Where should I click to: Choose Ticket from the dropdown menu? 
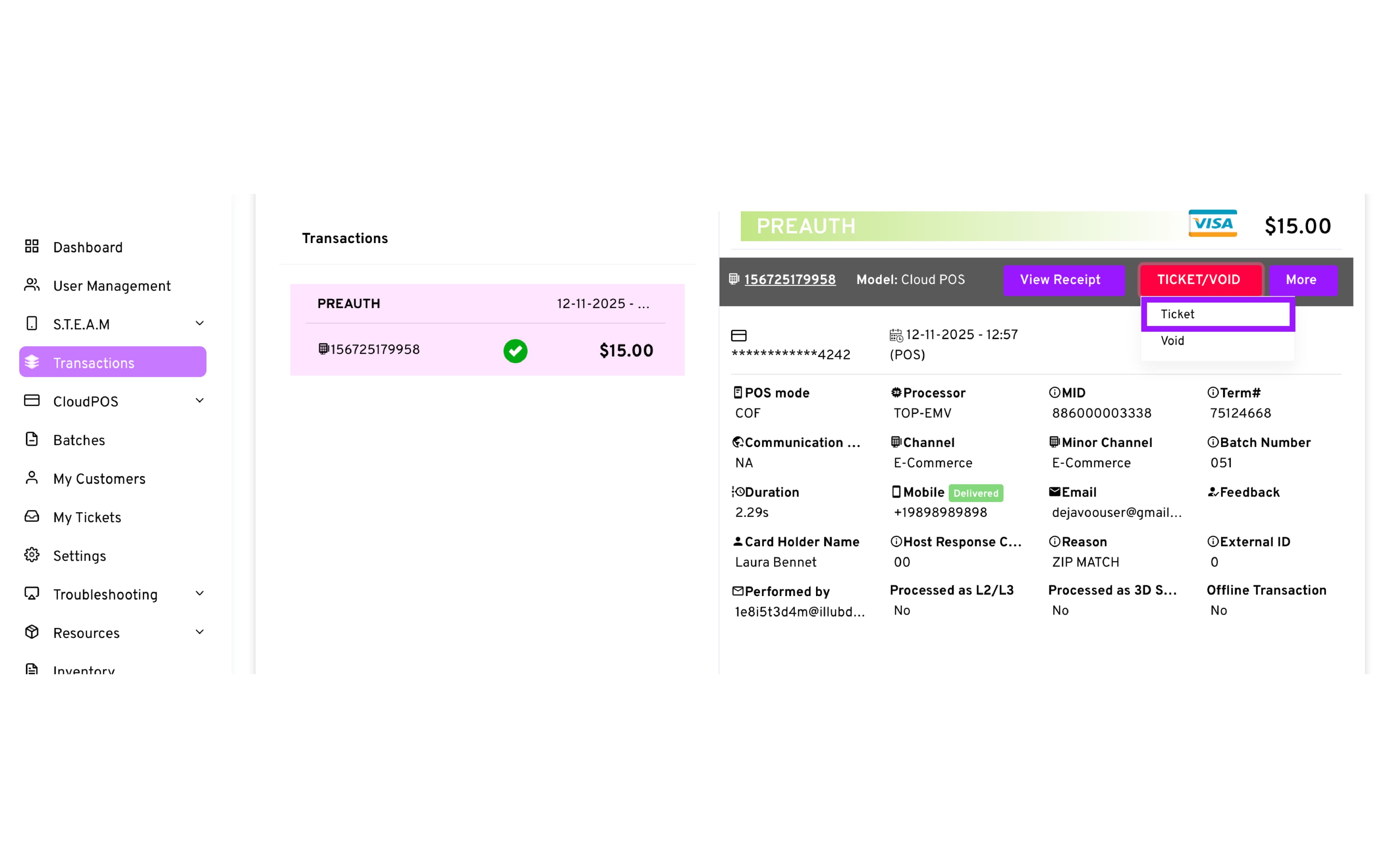coord(1217,315)
